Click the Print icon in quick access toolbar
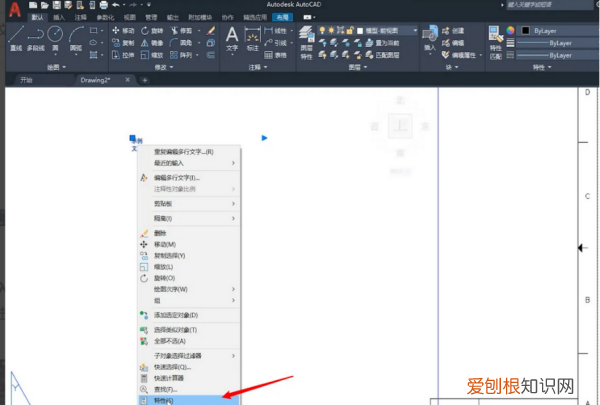The image size is (600, 405). 104,5
